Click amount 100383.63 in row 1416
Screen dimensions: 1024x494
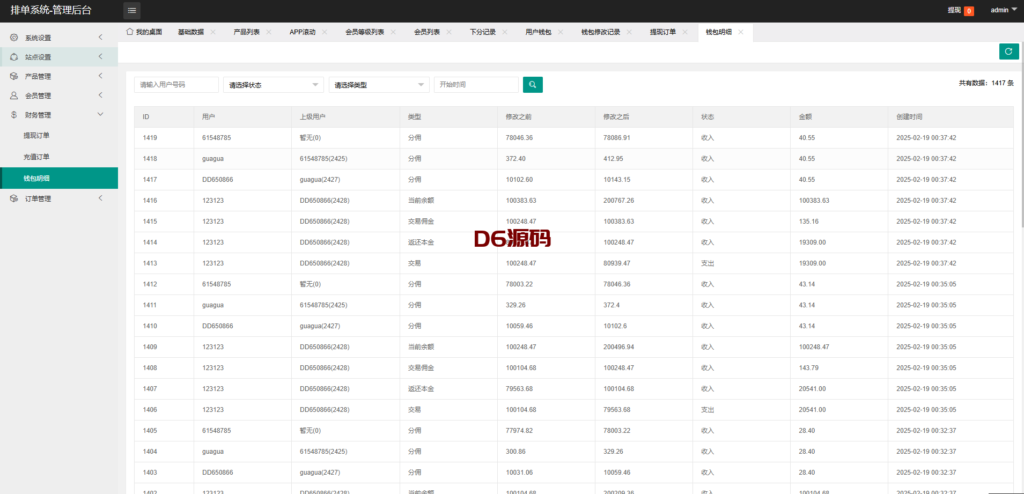point(814,201)
